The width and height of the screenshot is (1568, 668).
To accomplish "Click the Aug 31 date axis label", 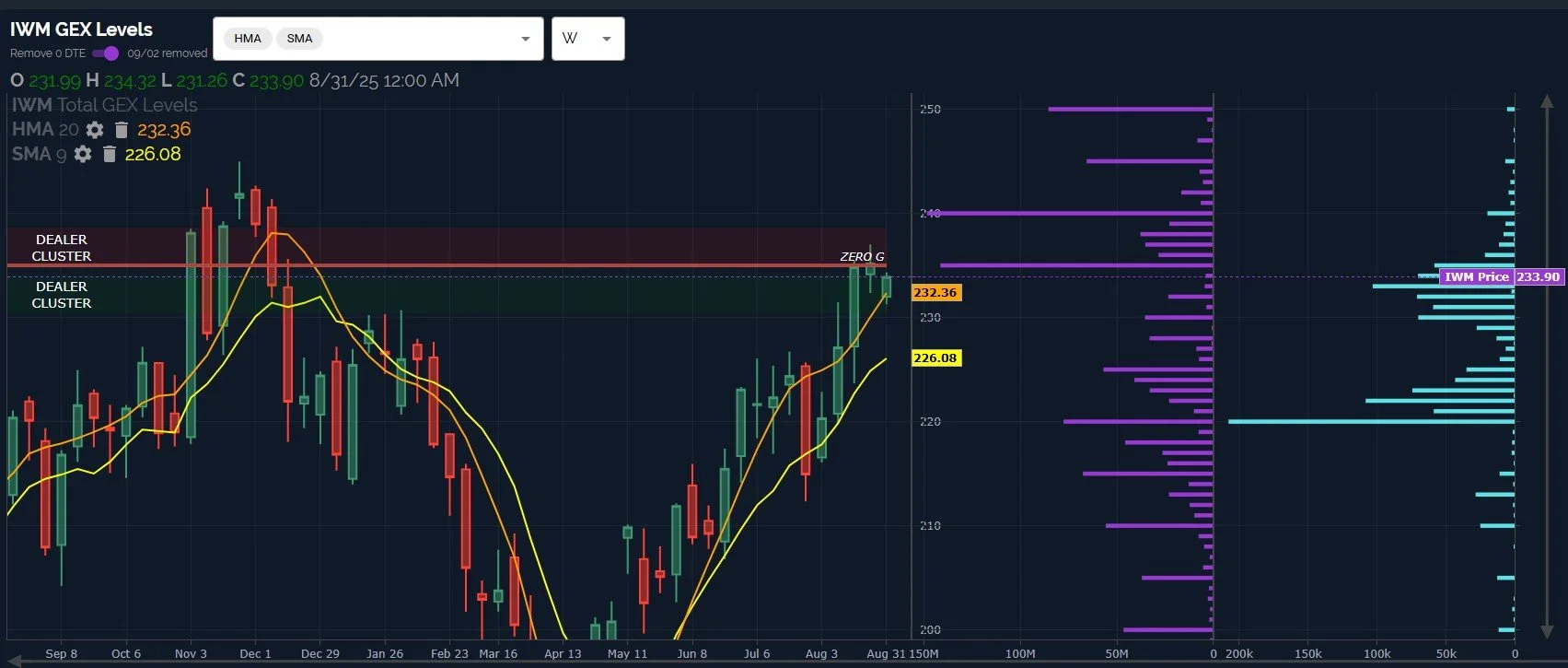I will [x=886, y=653].
